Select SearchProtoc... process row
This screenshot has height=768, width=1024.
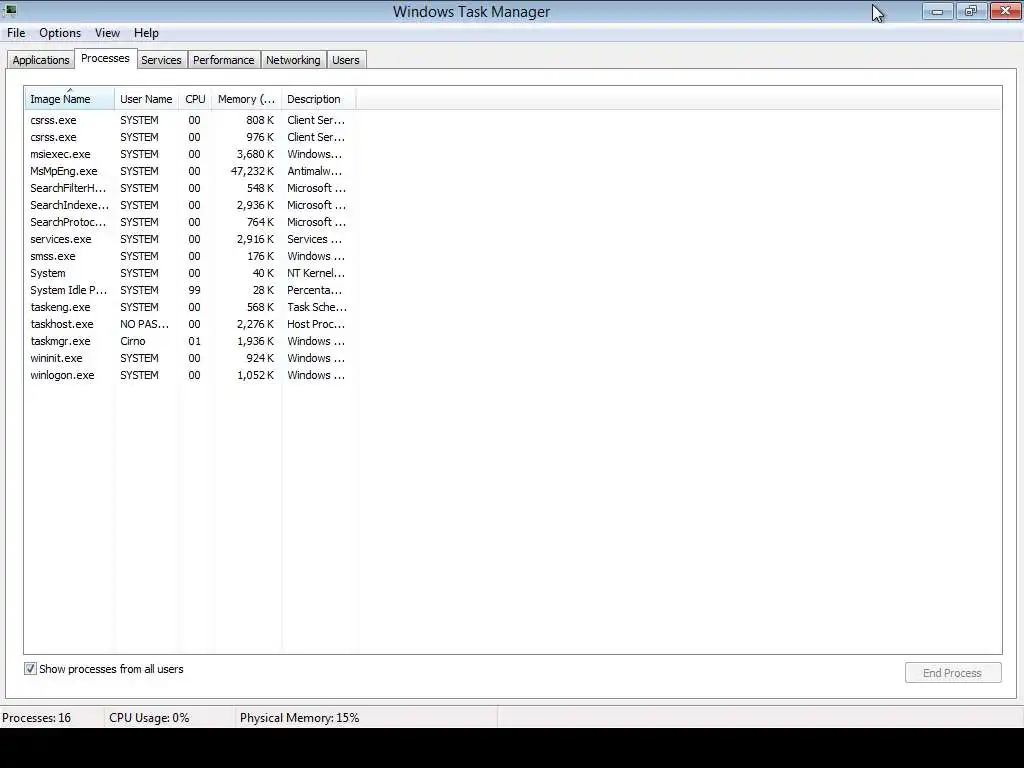click(189, 222)
